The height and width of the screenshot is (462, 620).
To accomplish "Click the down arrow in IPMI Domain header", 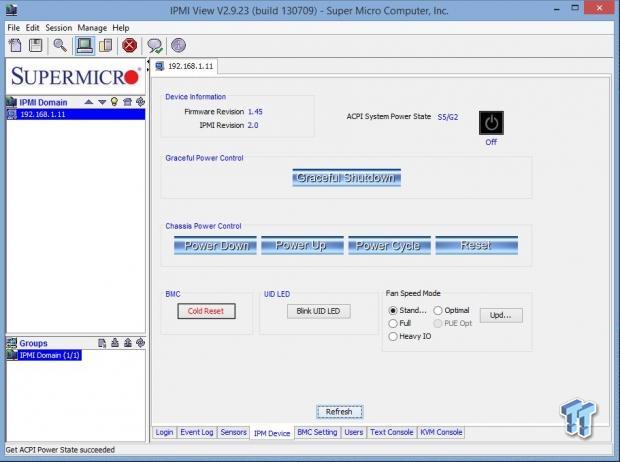I will coord(102,102).
